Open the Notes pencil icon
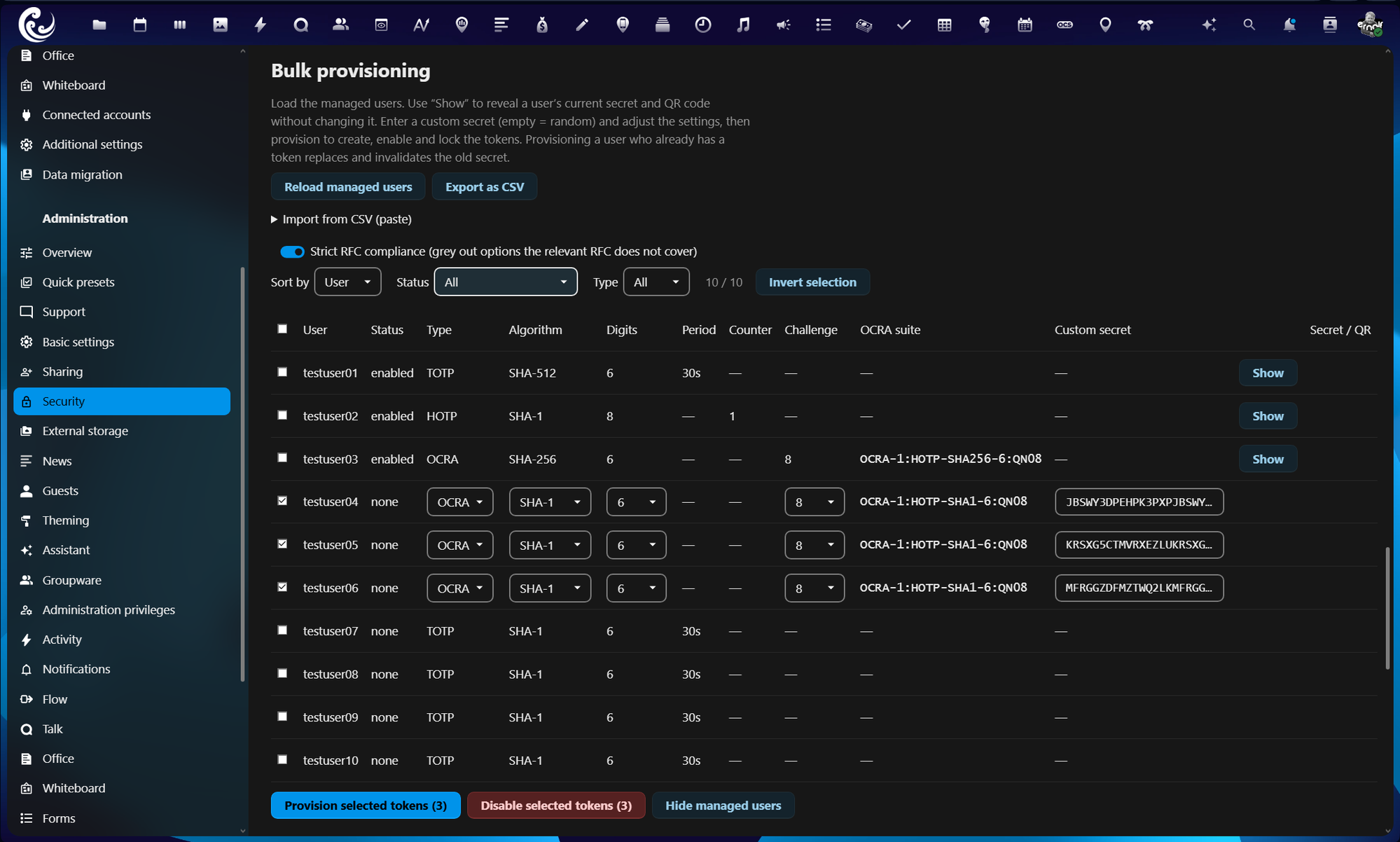1400x842 pixels. coord(583,25)
